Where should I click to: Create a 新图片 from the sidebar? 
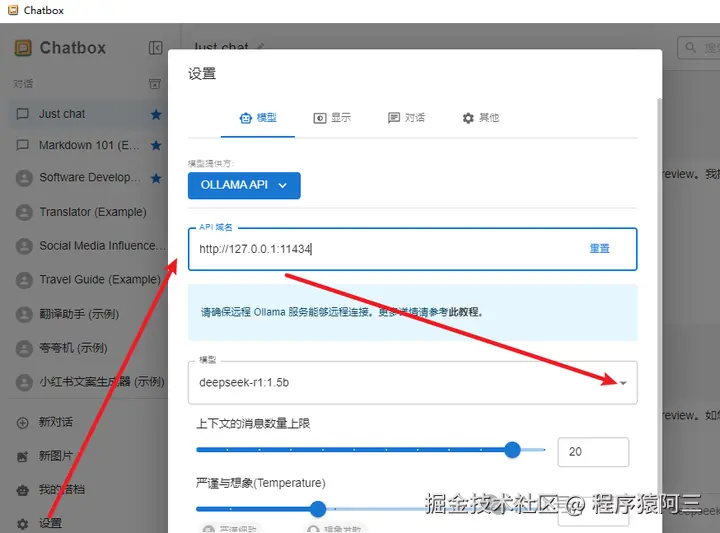click(x=87, y=456)
